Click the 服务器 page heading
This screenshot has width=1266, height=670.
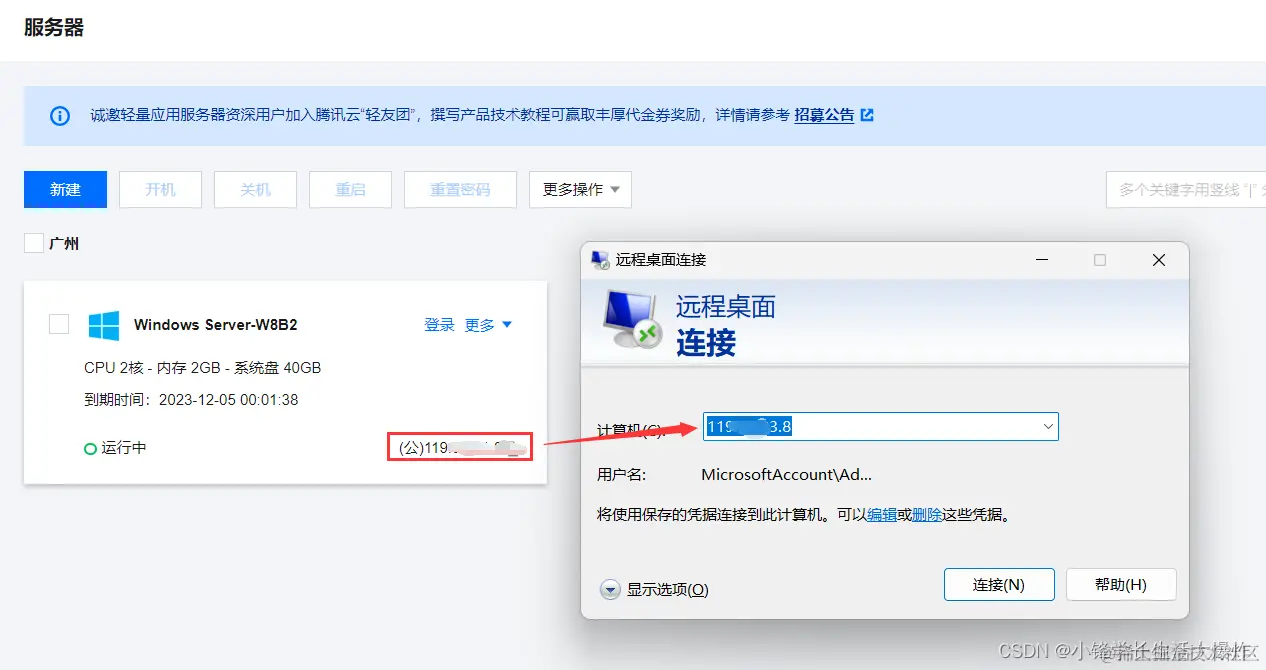pyautogui.click(x=54, y=27)
